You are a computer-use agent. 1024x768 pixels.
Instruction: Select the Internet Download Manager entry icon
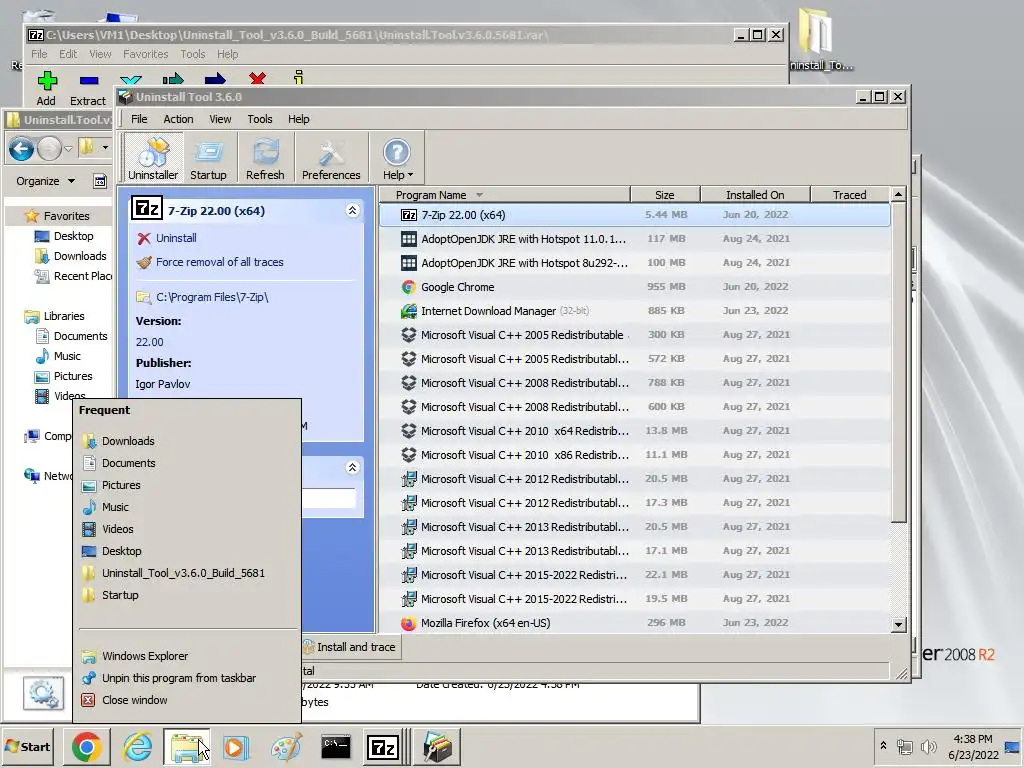[409, 311]
